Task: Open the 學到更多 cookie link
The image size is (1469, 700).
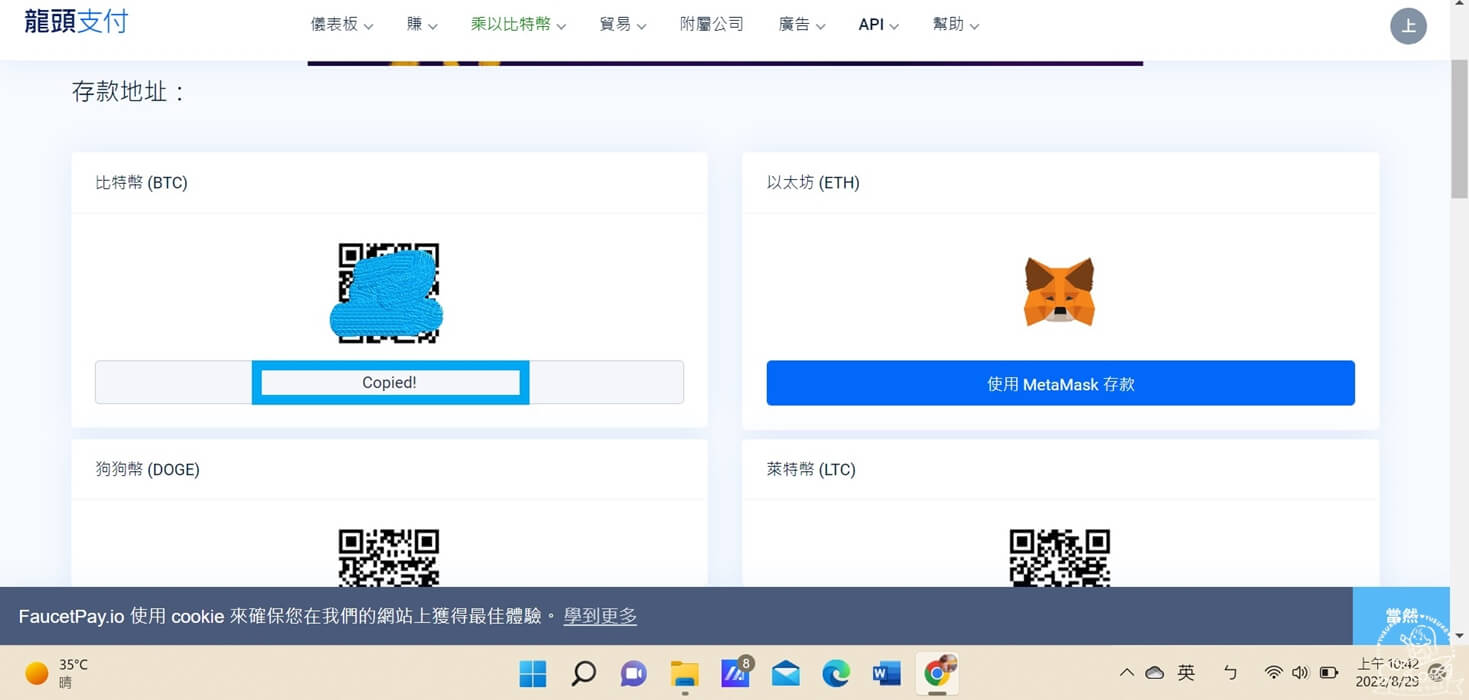Action: click(x=600, y=616)
